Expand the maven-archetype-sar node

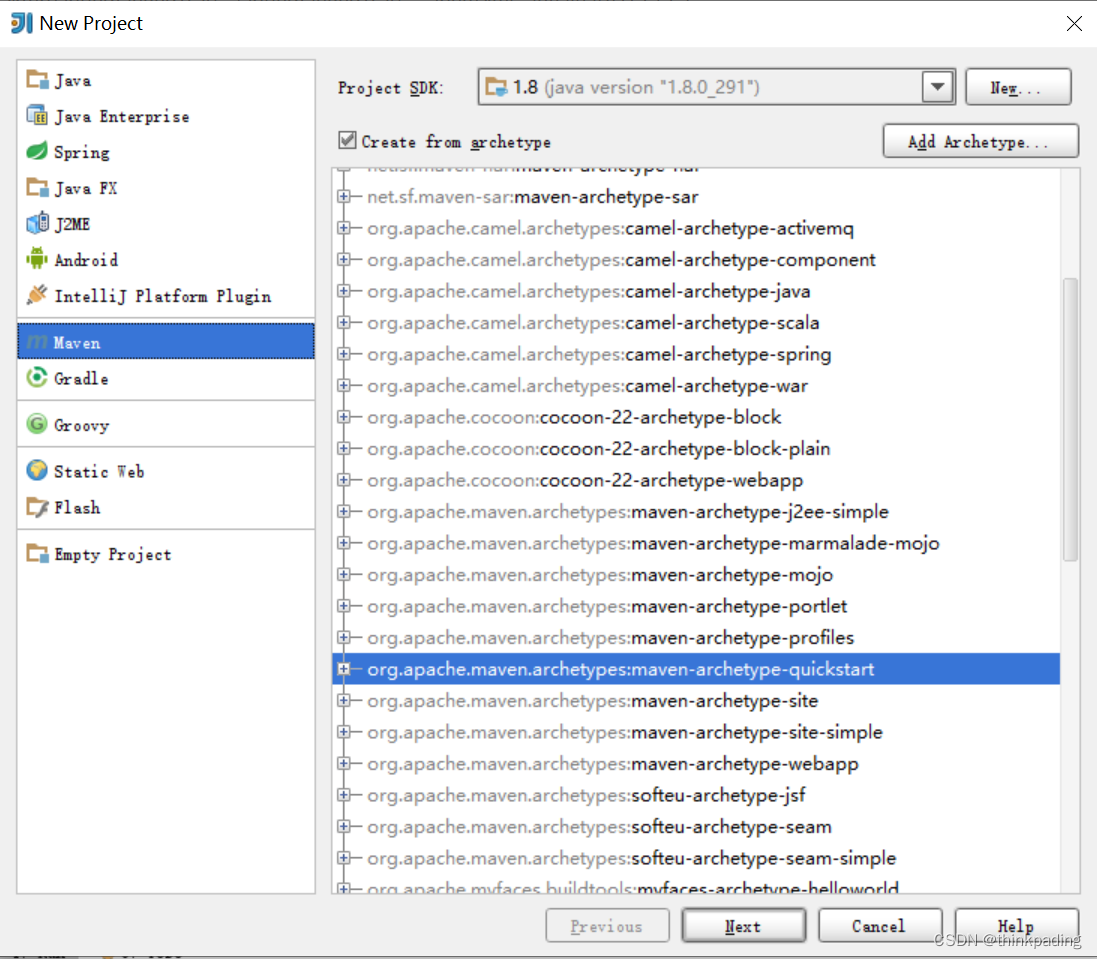[344, 197]
